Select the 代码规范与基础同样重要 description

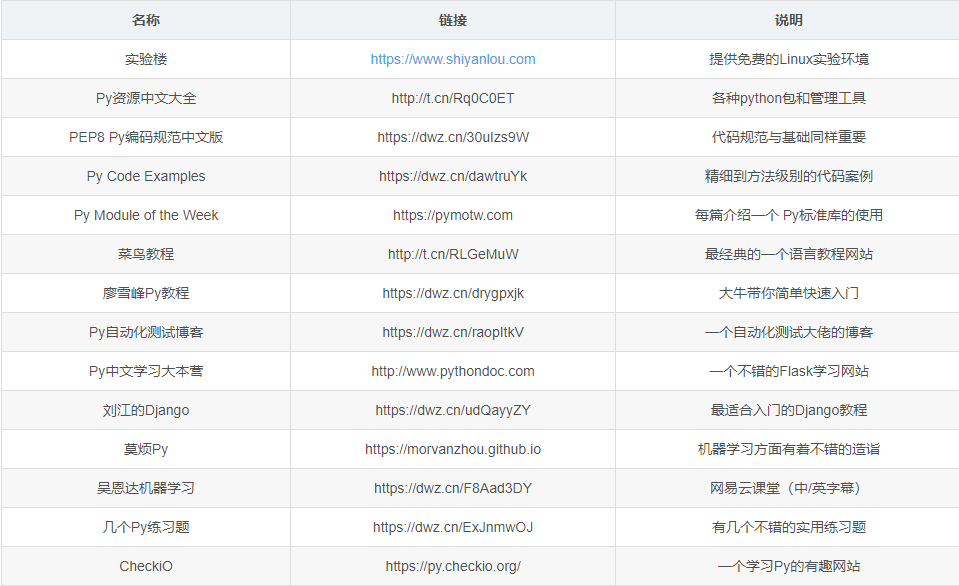pos(788,137)
